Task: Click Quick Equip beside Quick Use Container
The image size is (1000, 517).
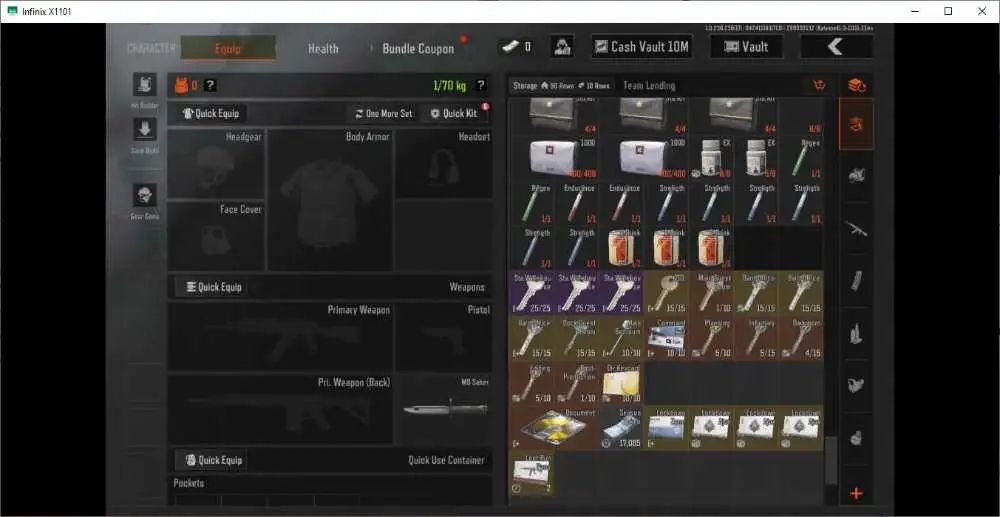Action: (212, 460)
